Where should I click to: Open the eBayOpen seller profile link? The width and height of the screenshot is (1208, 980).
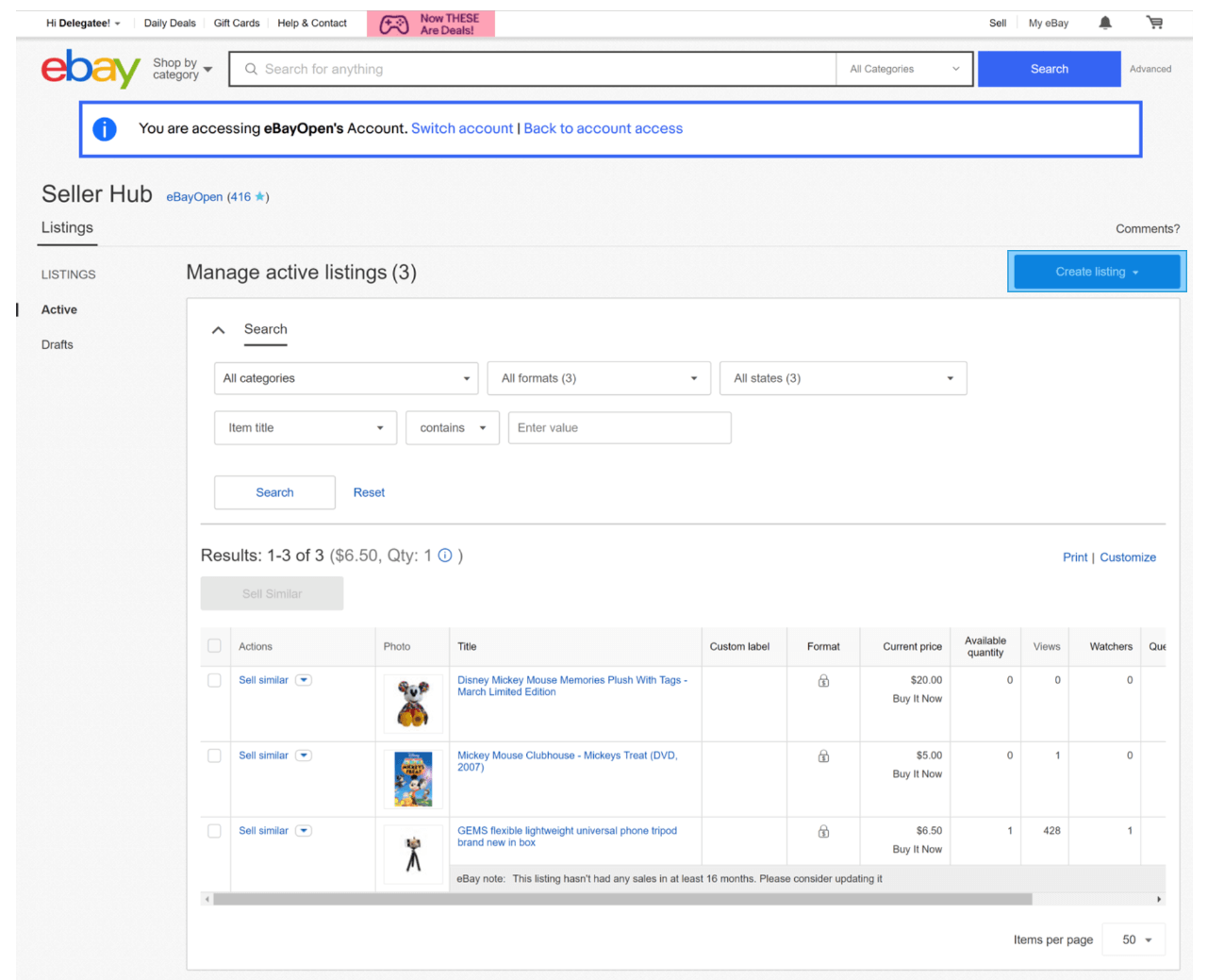tap(194, 197)
